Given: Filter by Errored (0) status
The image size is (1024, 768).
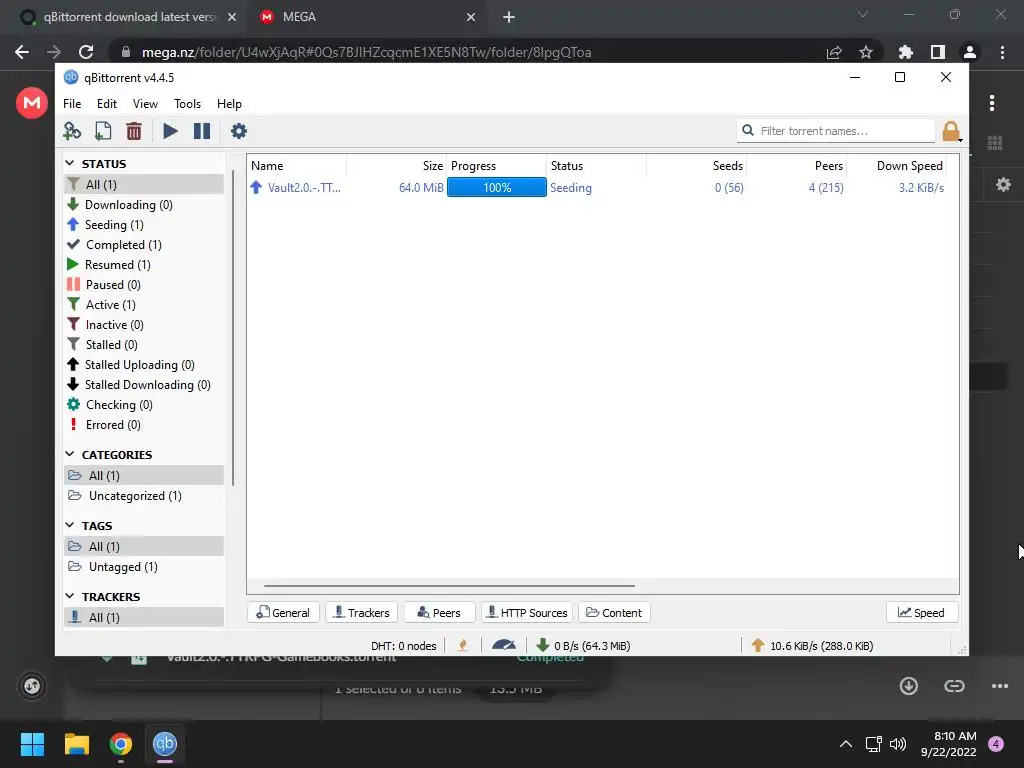Looking at the screenshot, I should [x=144, y=424].
